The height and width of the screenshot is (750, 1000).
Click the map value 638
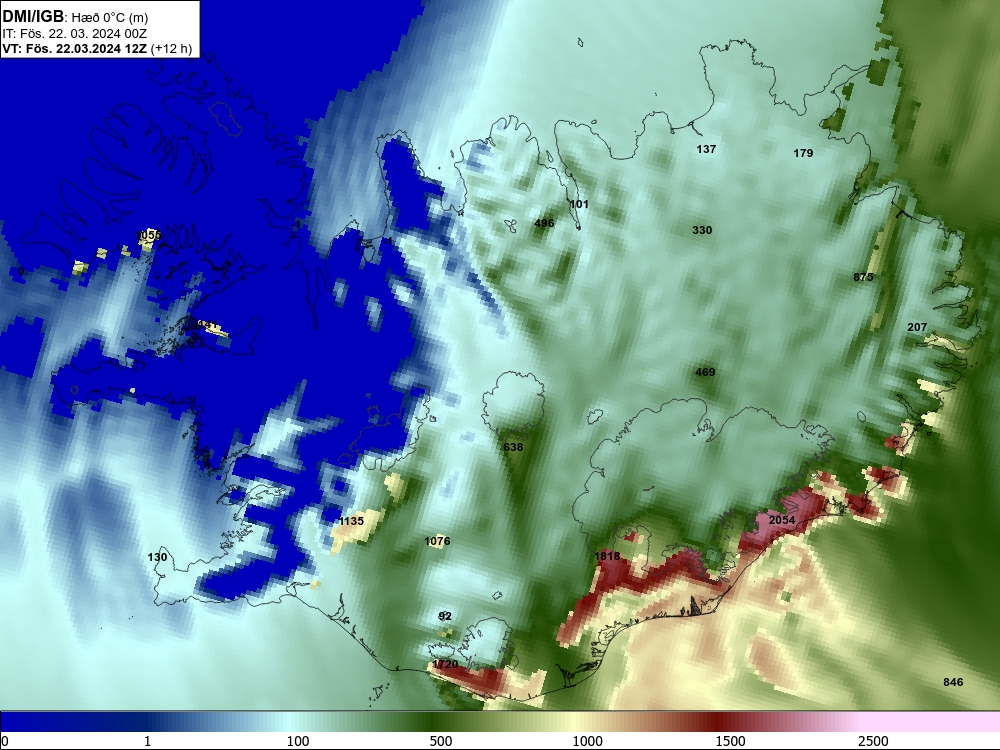[513, 447]
